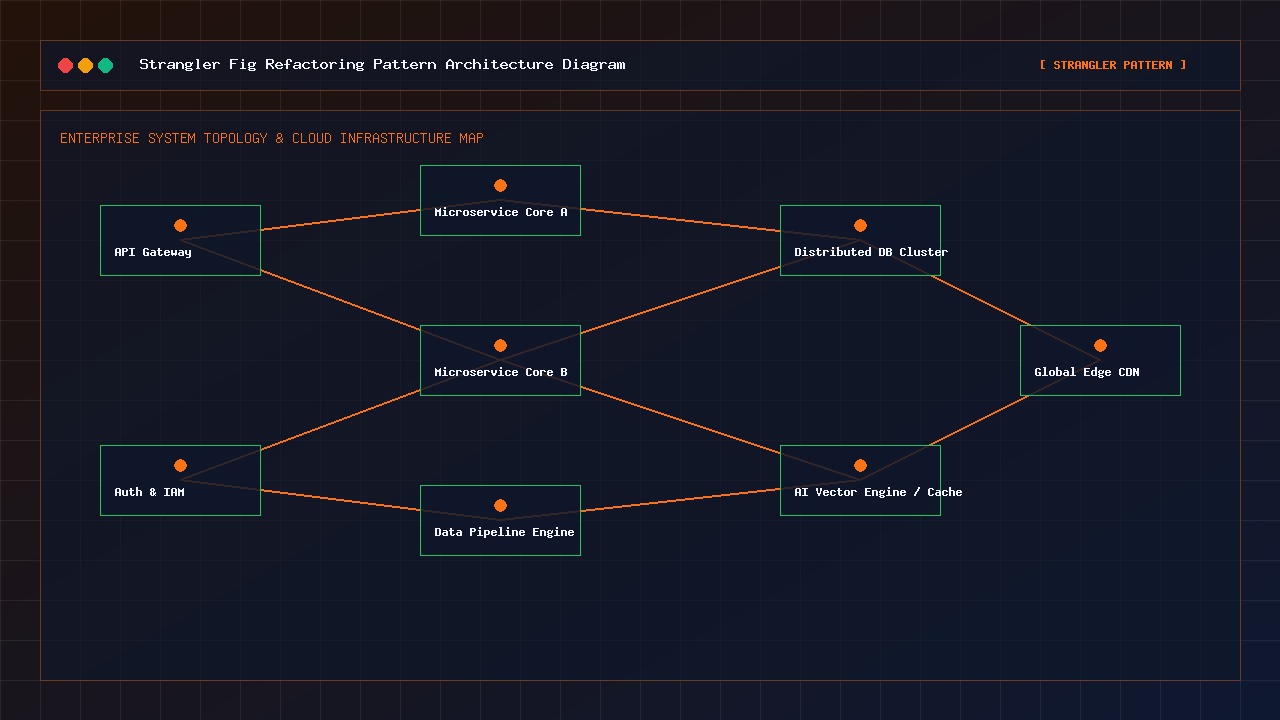Click the orange dot in Auth & IAM node
This screenshot has height=720, width=1280.
180,466
